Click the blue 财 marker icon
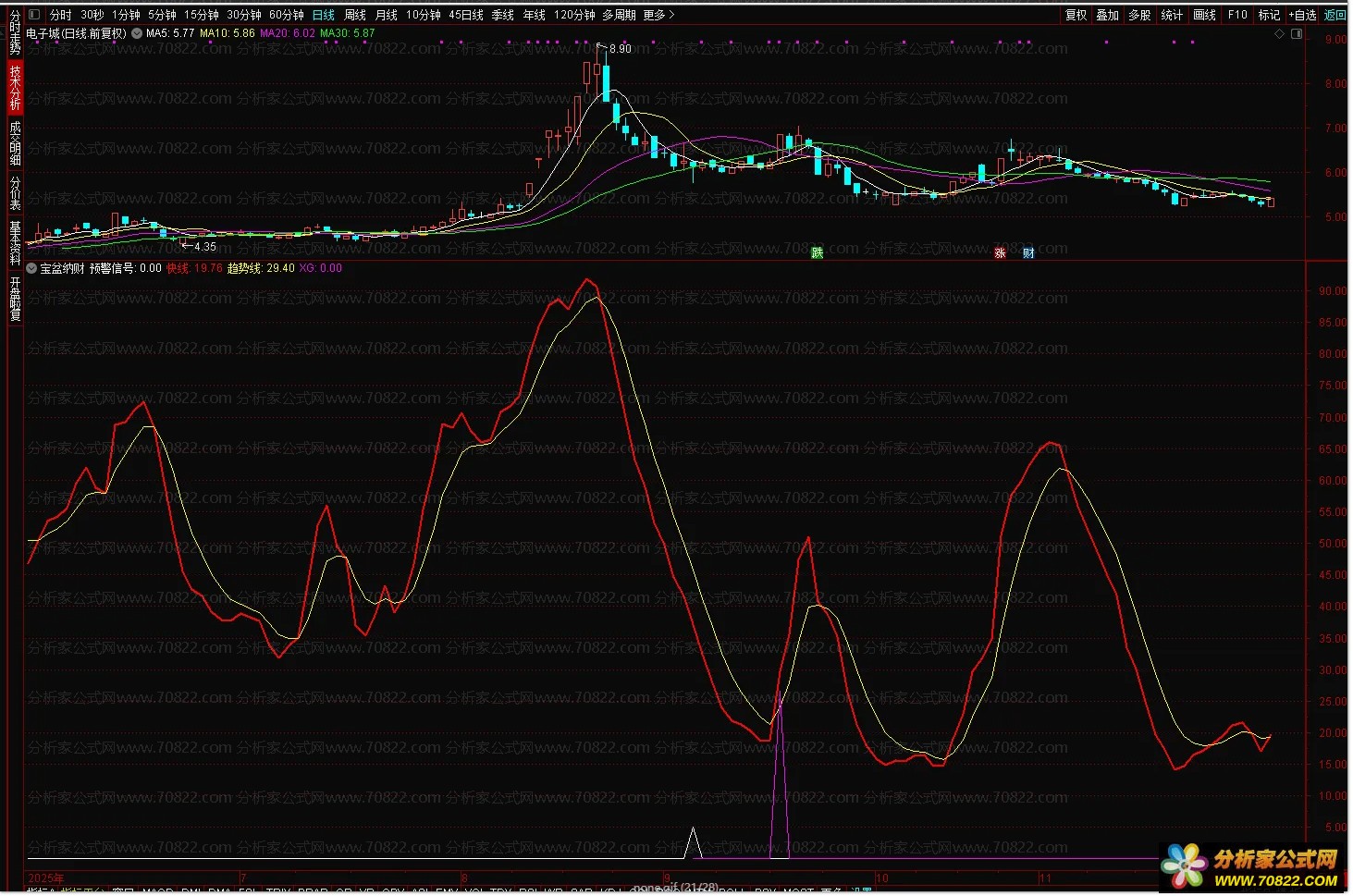 pos(1028,252)
